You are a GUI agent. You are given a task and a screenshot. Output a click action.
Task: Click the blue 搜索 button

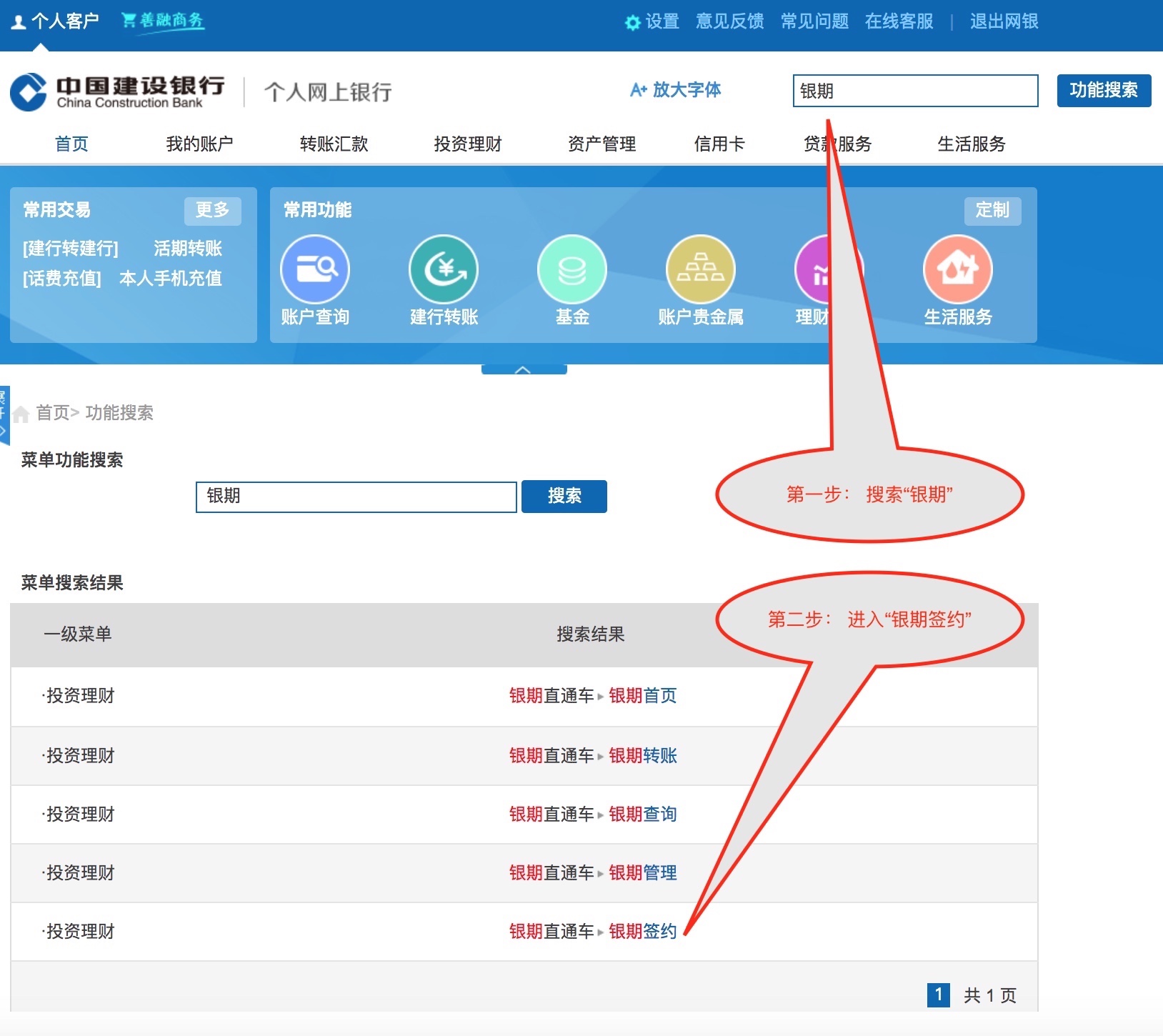[564, 496]
